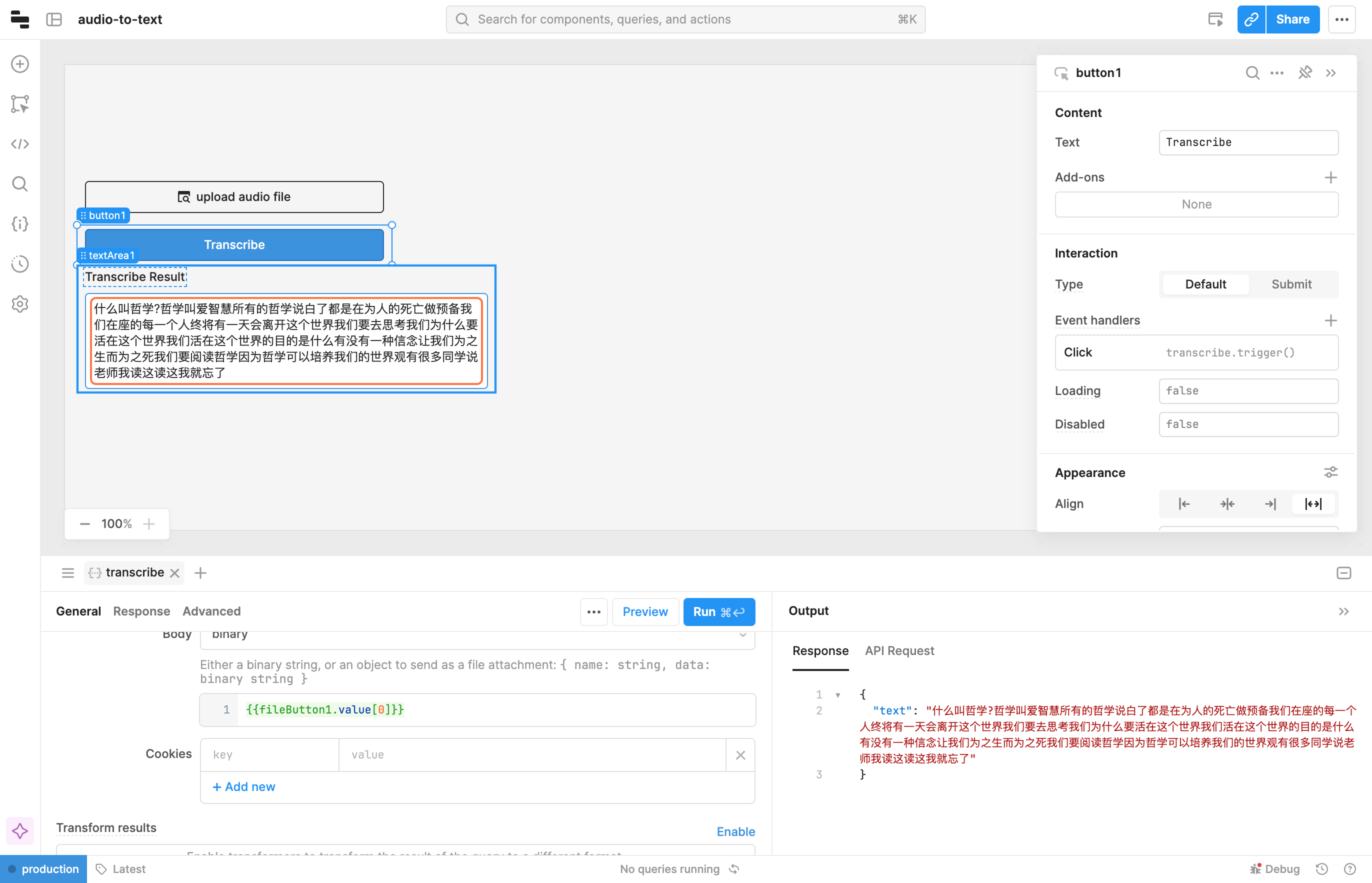Unpin the button1 inspector panel

coord(1305,73)
